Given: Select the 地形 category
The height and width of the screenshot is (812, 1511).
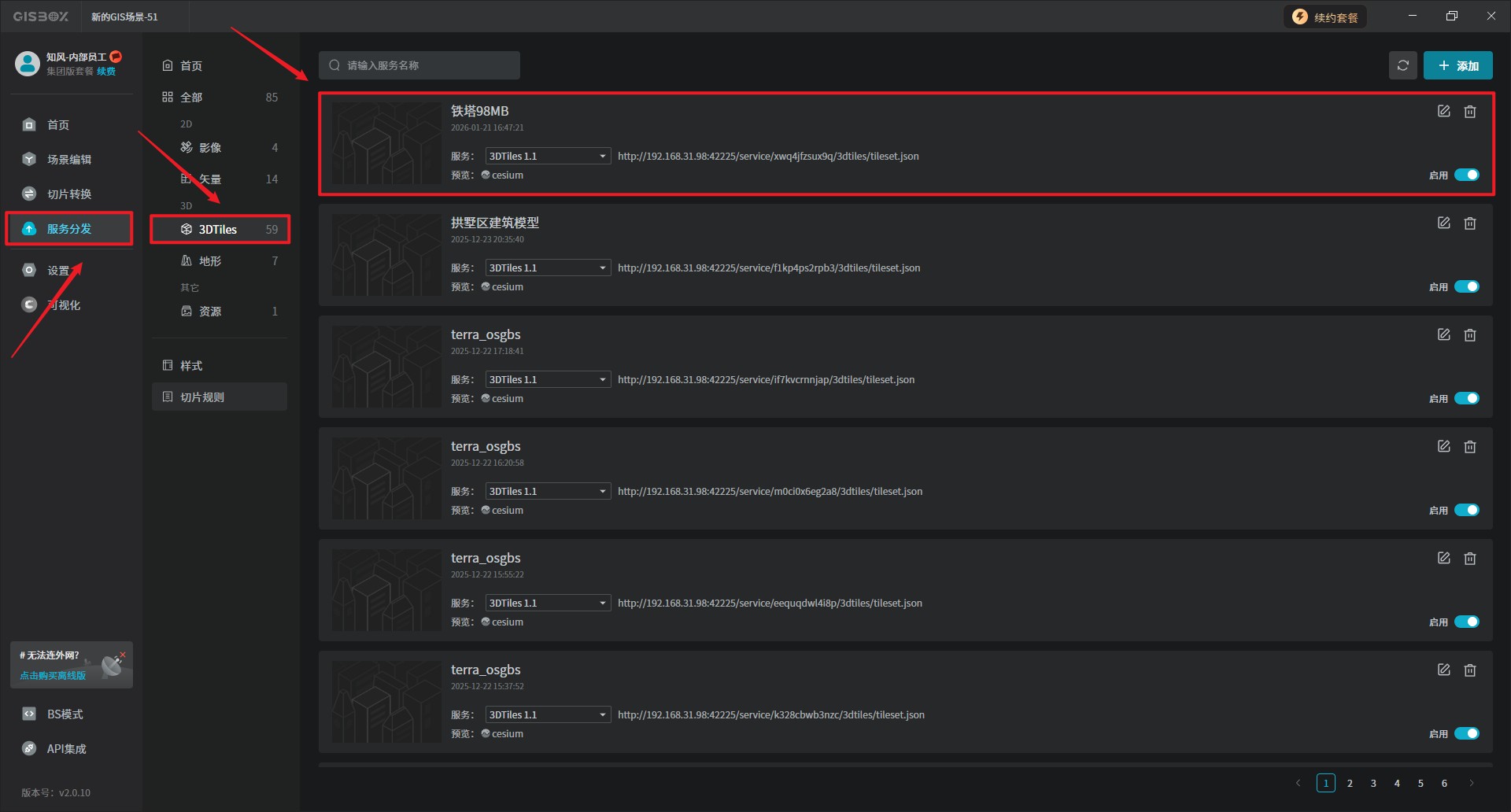Looking at the screenshot, I should [209, 261].
